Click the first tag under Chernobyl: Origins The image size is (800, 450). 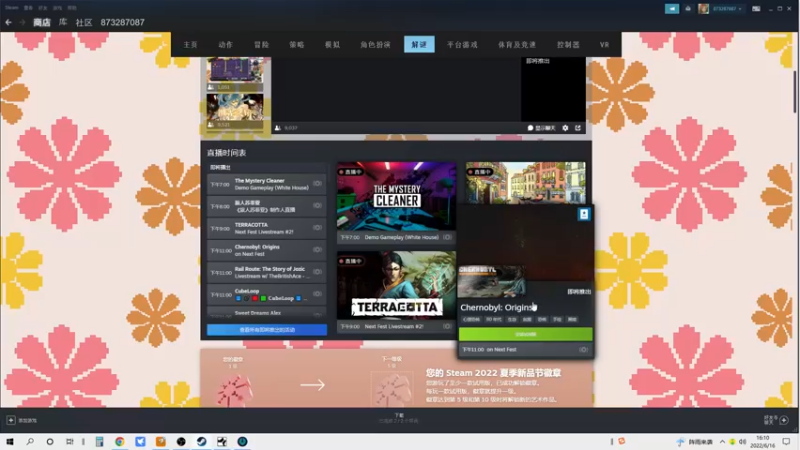[471, 319]
